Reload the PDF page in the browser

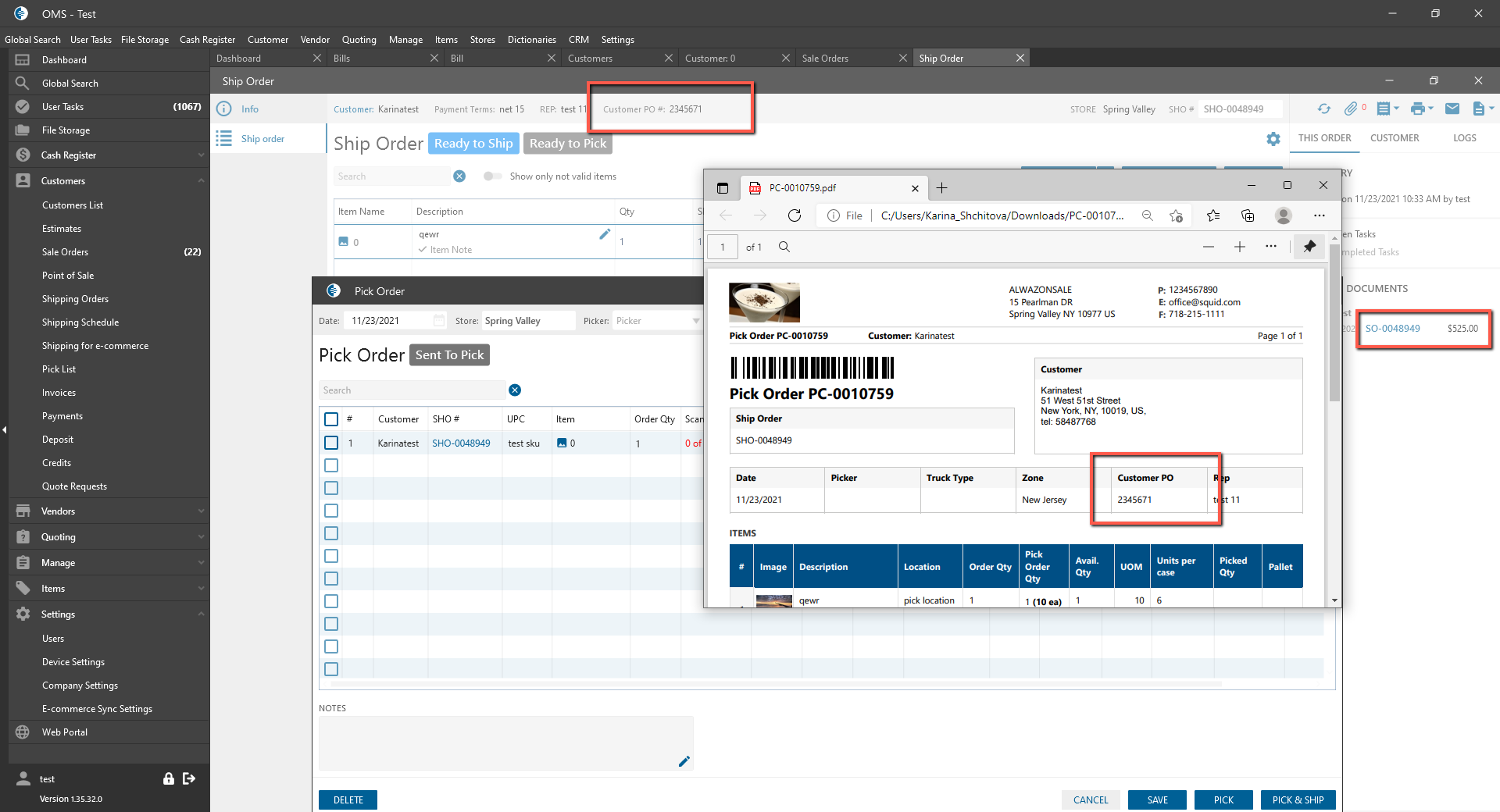point(795,215)
